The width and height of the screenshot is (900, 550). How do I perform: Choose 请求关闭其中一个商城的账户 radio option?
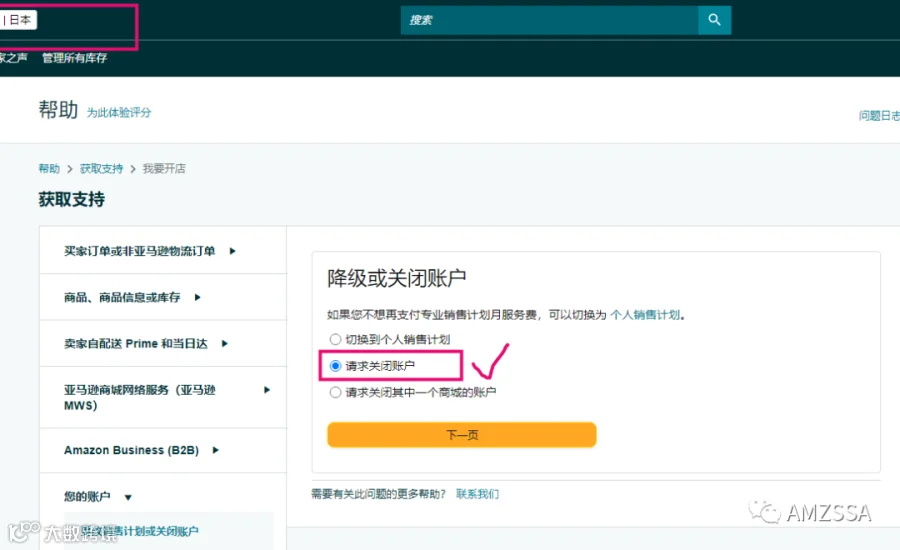click(335, 393)
